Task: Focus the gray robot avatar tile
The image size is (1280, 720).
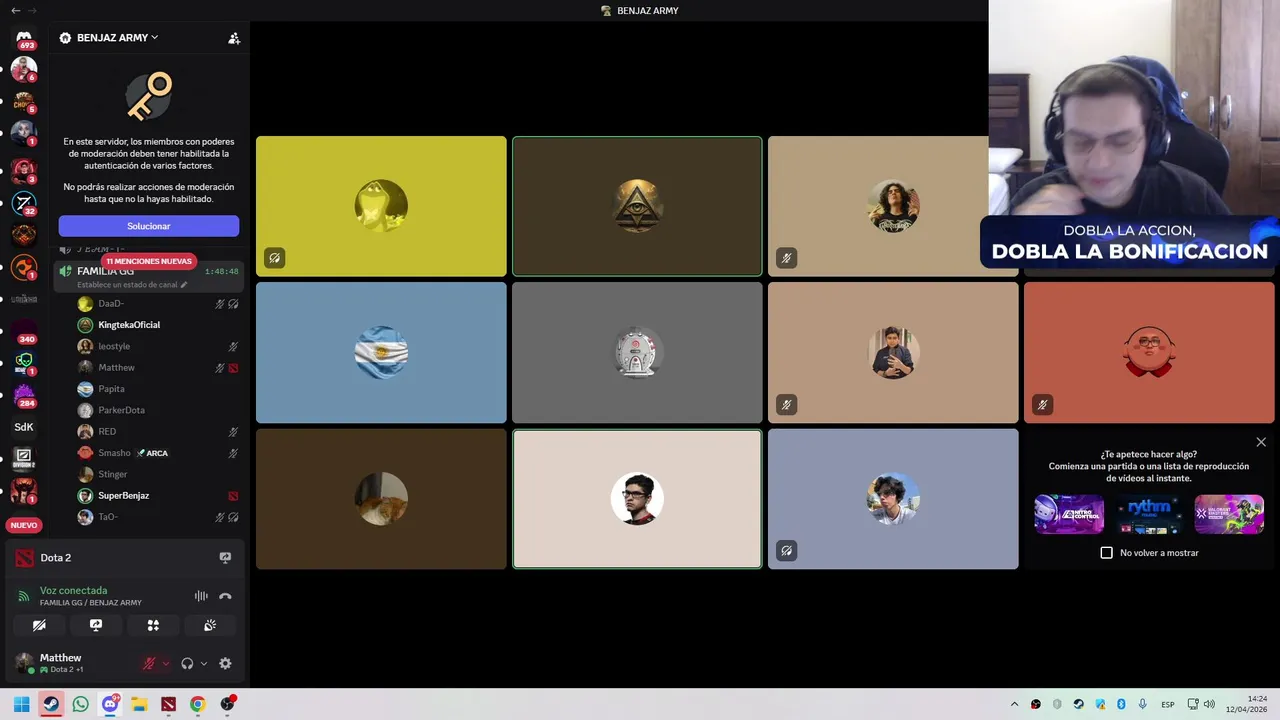Action: coord(637,352)
